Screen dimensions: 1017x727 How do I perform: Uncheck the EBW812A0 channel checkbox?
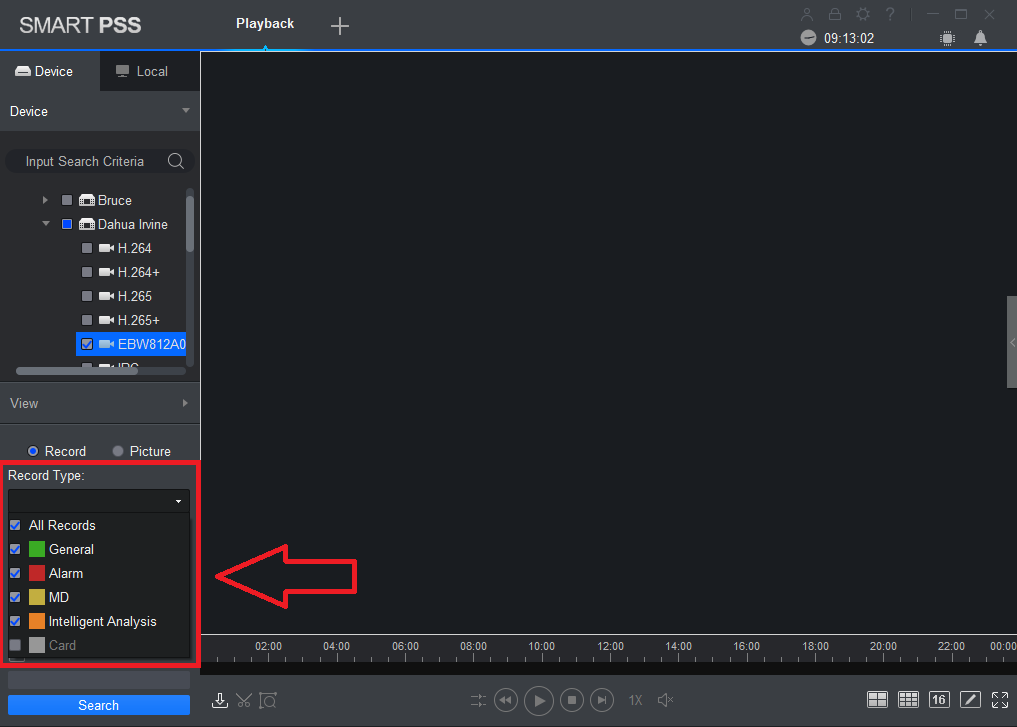[87, 344]
